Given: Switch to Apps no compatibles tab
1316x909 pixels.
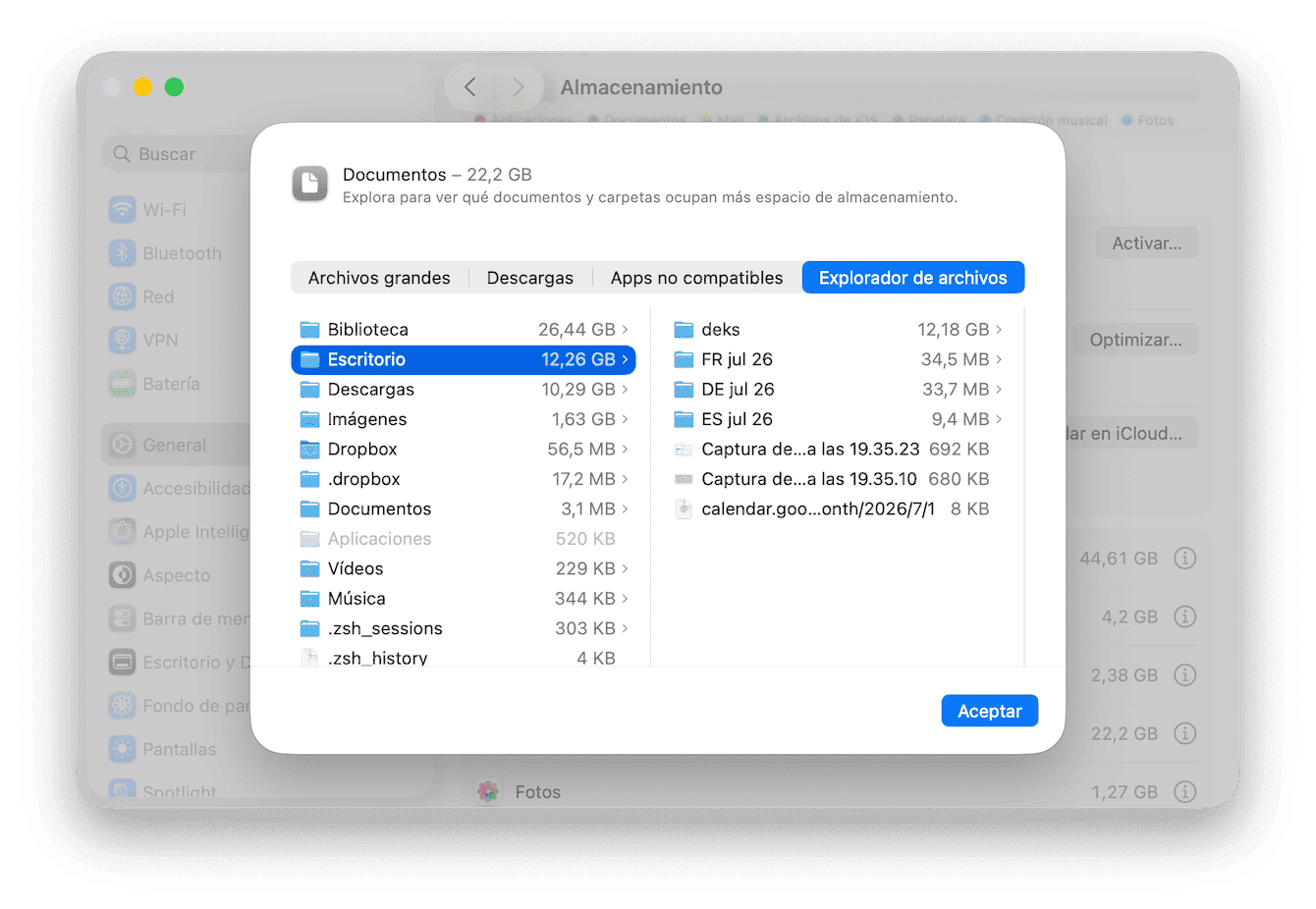Looking at the screenshot, I should 697,278.
